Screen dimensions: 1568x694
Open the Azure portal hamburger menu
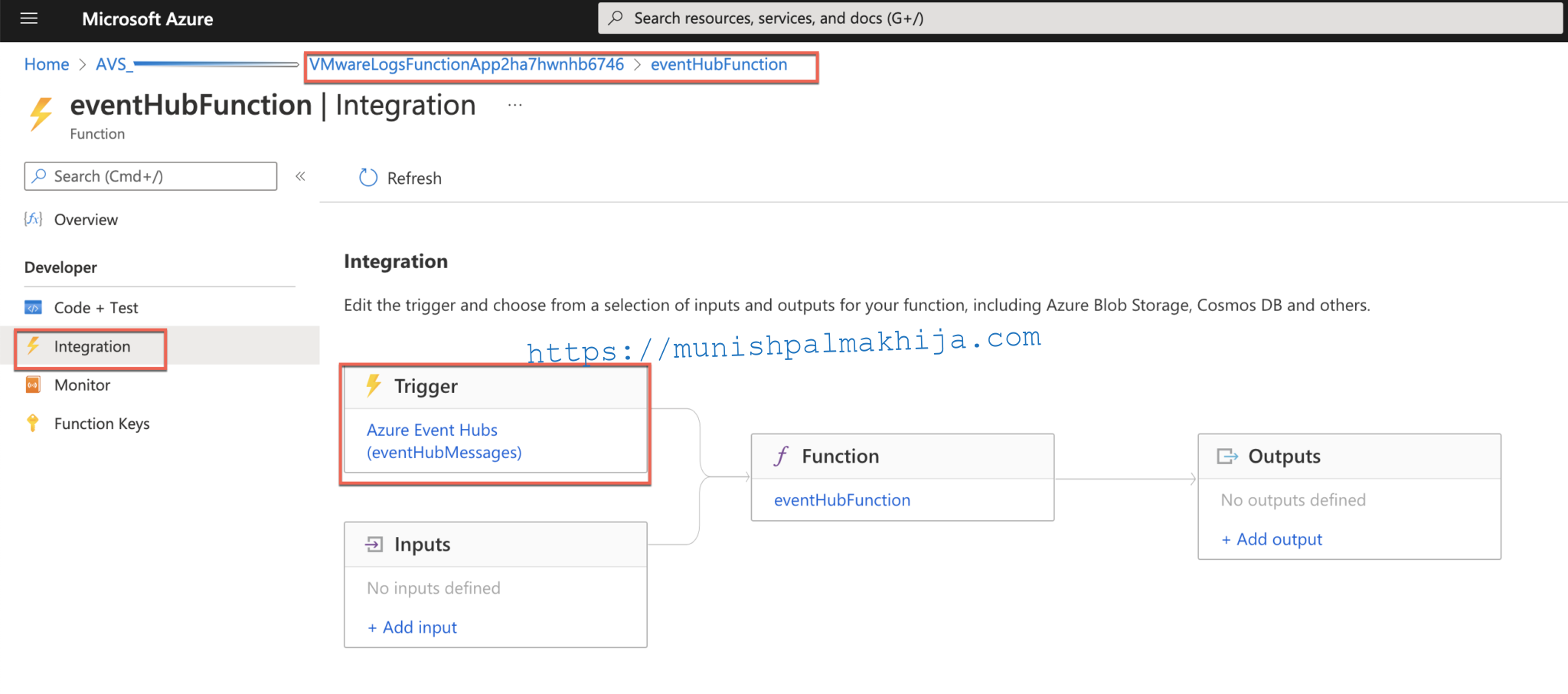pos(28,18)
